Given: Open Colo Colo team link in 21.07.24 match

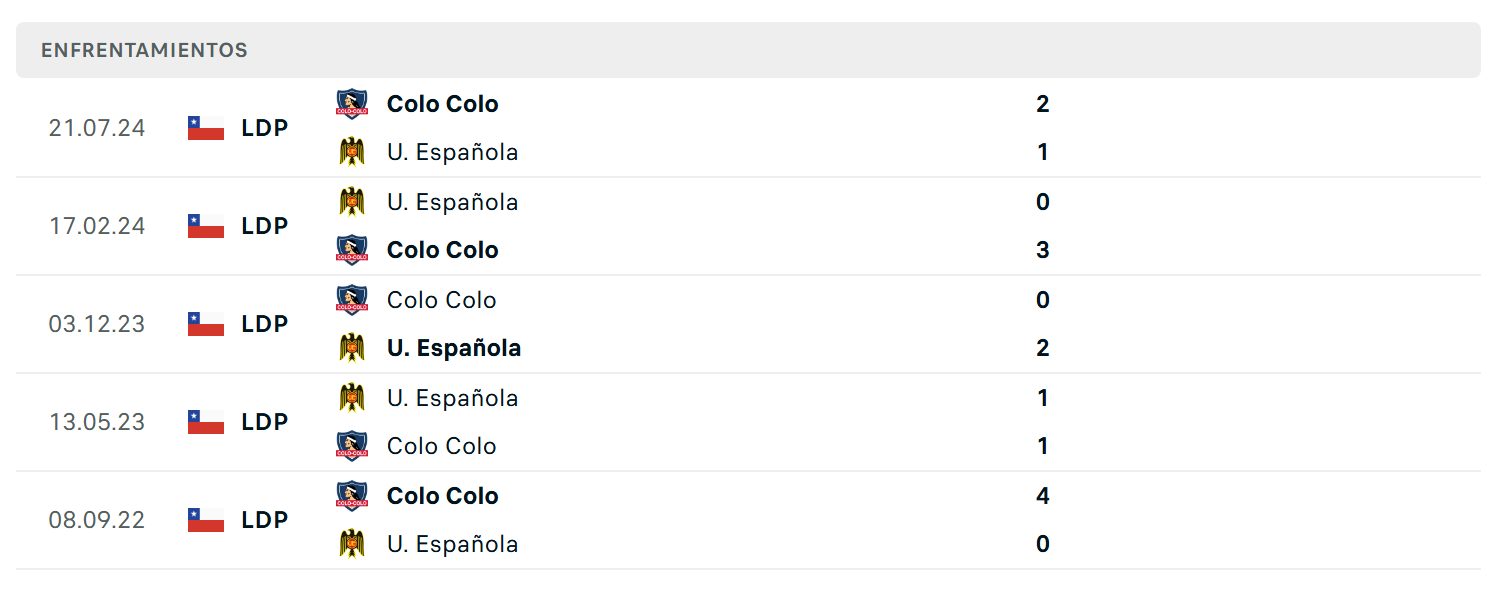Looking at the screenshot, I should click(442, 104).
